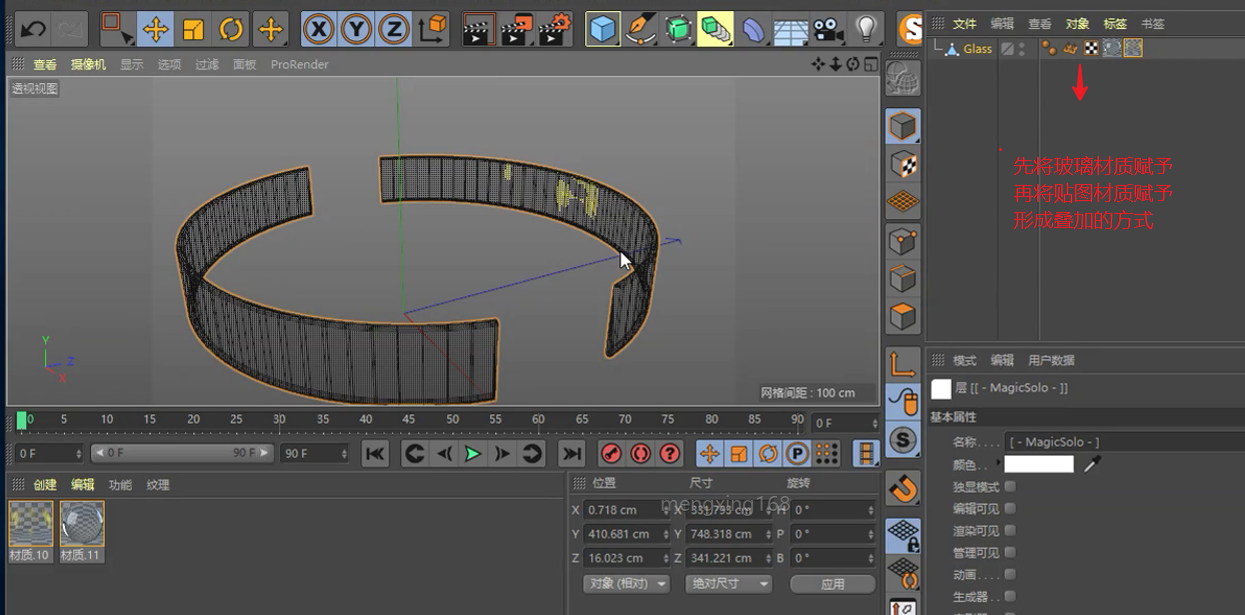Click the Undo arrow icon
Screen dimensions: 1245x615
point(33,29)
